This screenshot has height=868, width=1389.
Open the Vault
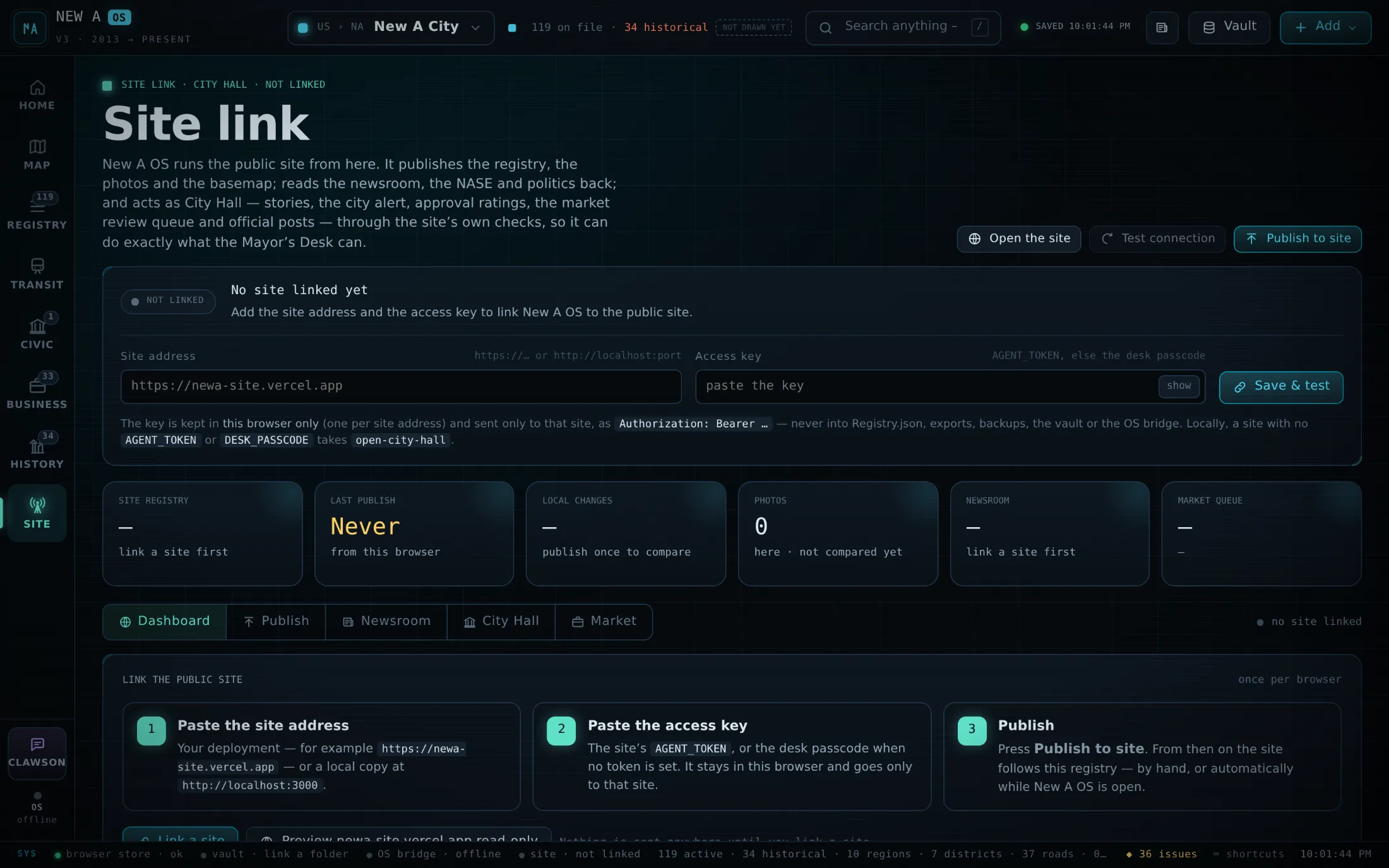pyautogui.click(x=1229, y=27)
